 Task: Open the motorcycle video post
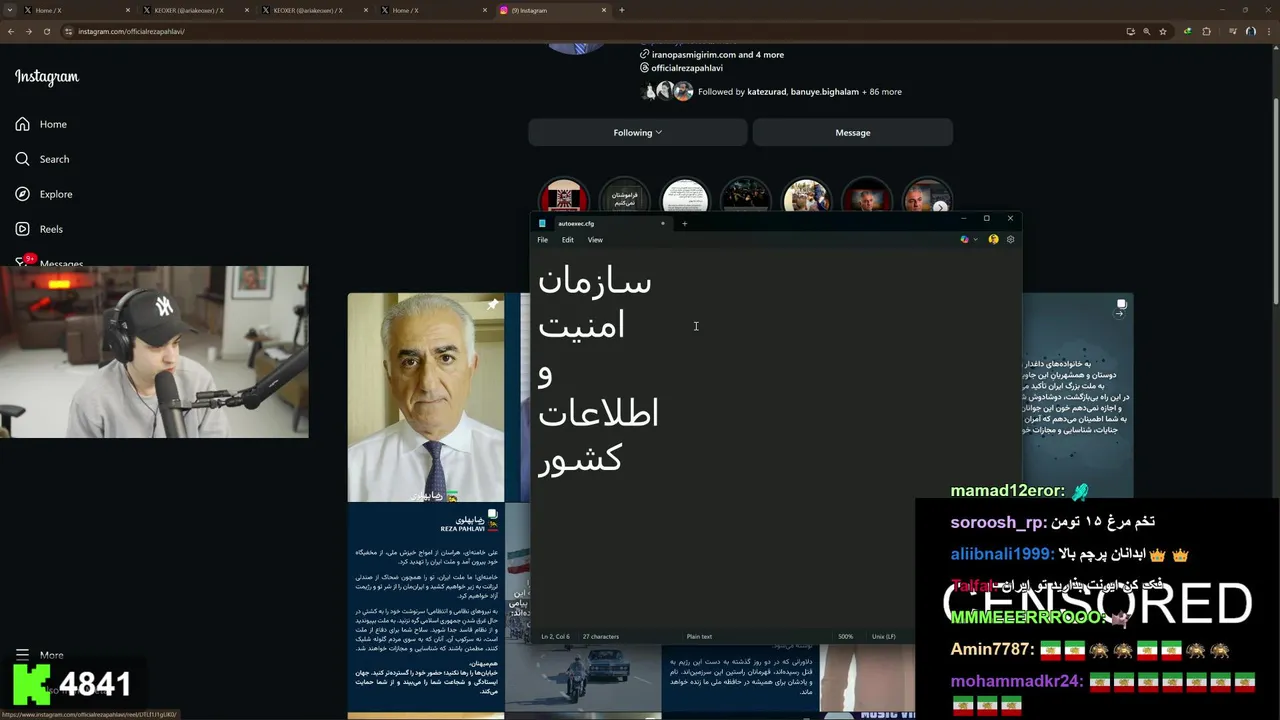582,680
